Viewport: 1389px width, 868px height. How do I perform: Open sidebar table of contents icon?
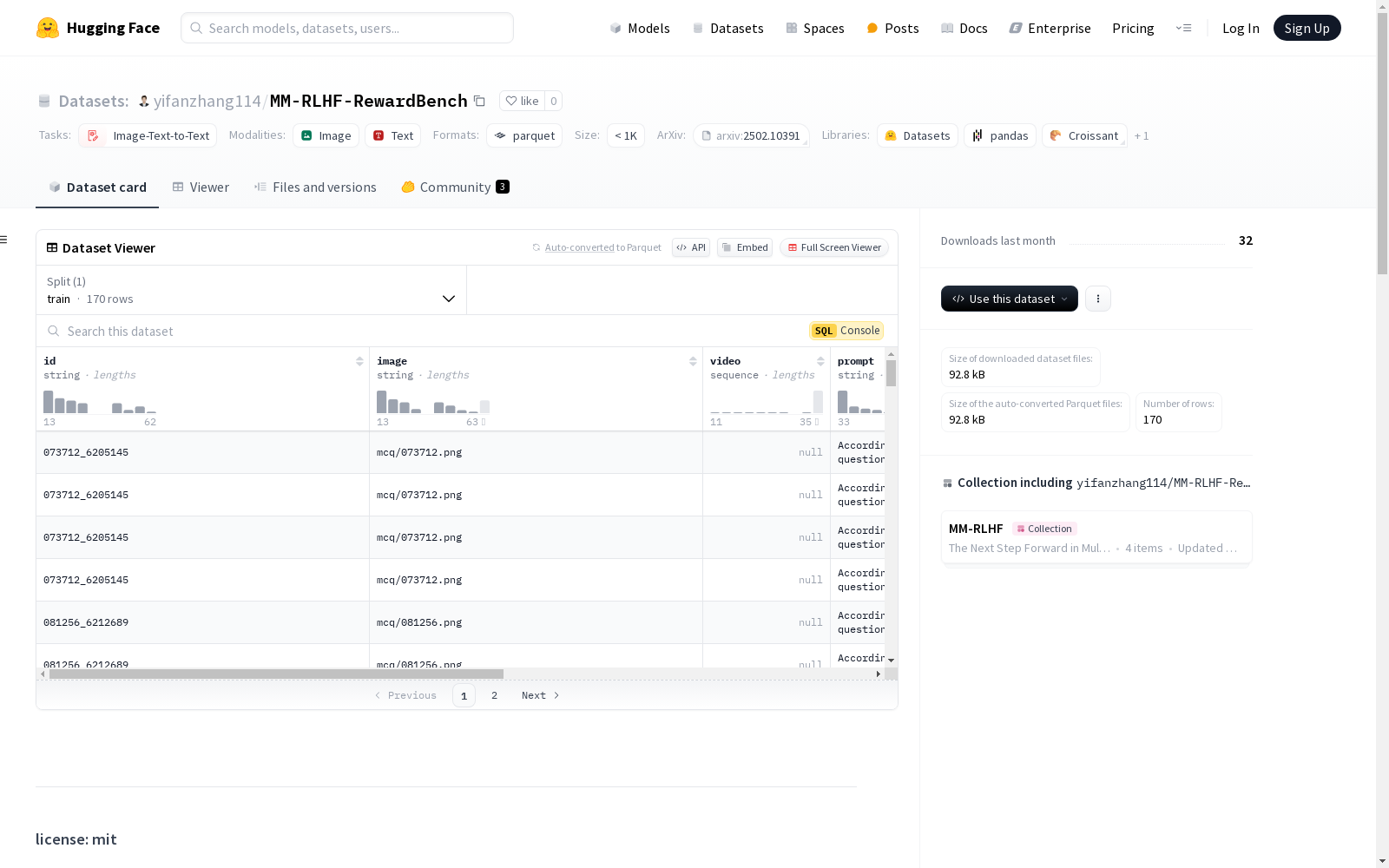coord(4,240)
